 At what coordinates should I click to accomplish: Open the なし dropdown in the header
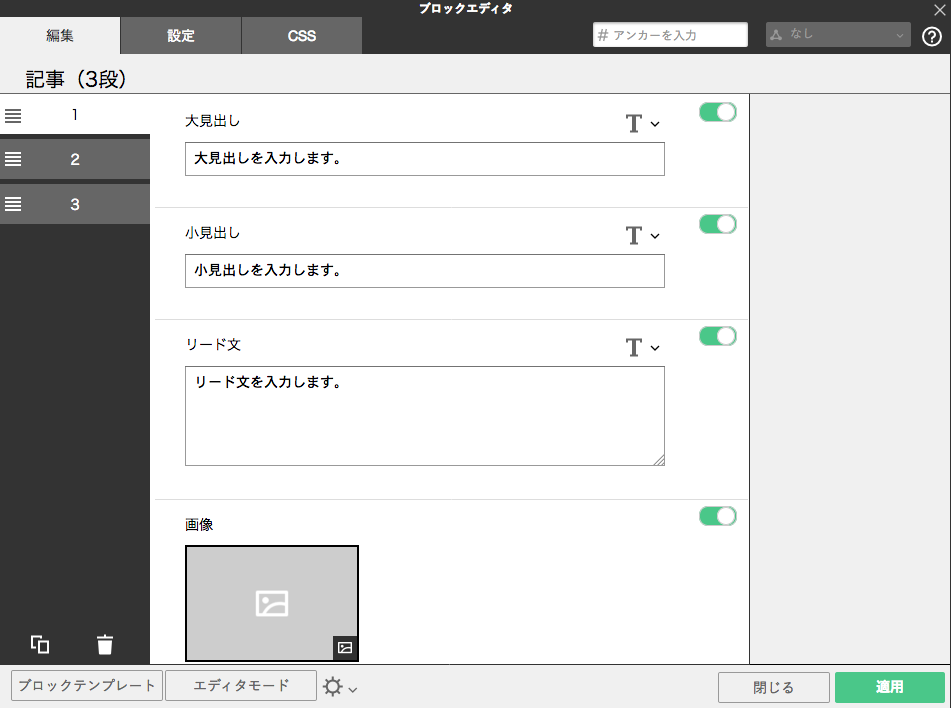(x=838, y=35)
